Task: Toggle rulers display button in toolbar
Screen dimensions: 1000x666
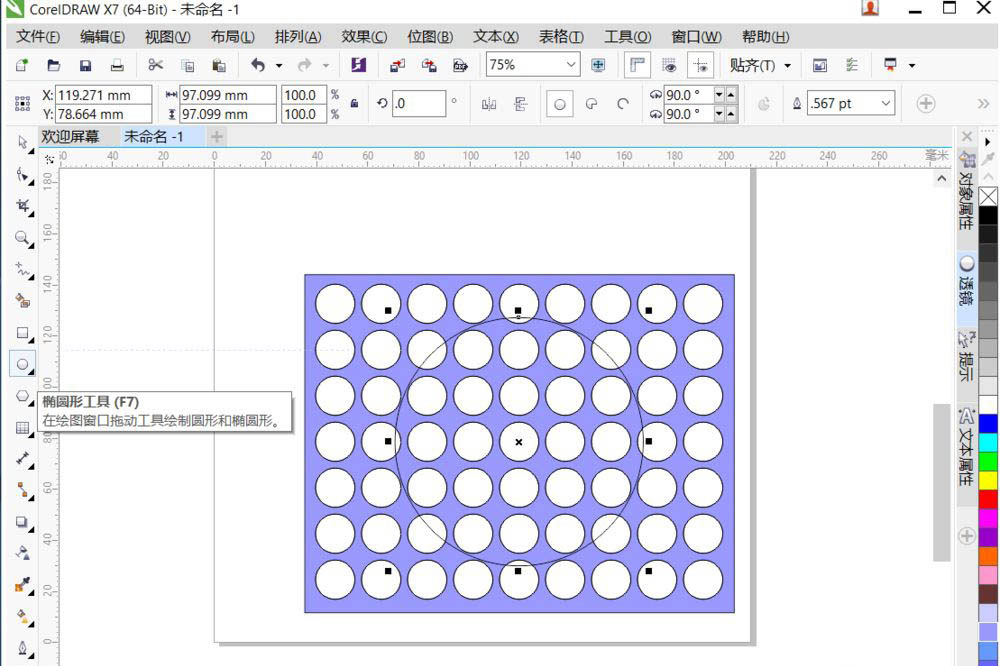Action: click(x=636, y=65)
